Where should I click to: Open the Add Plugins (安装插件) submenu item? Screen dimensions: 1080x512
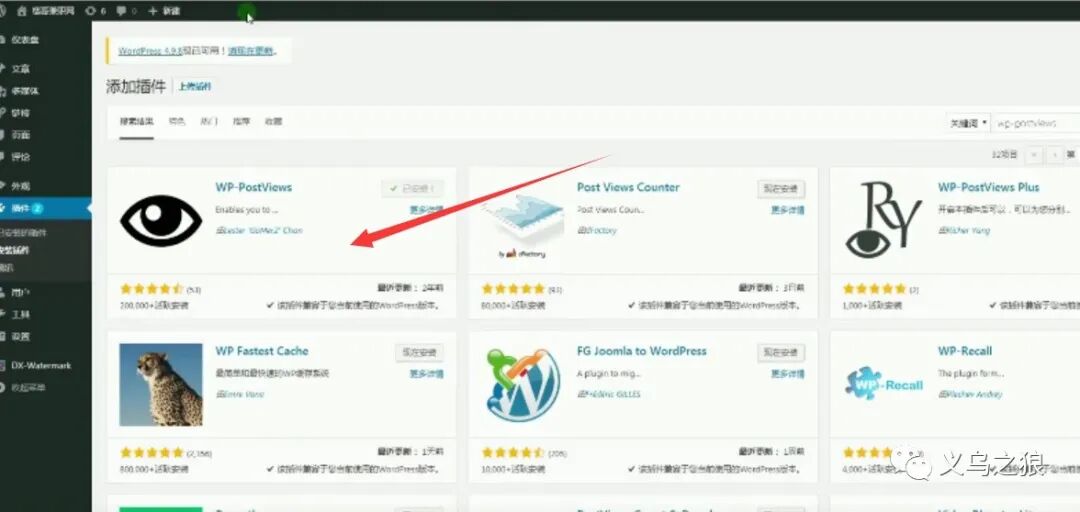click(15, 250)
